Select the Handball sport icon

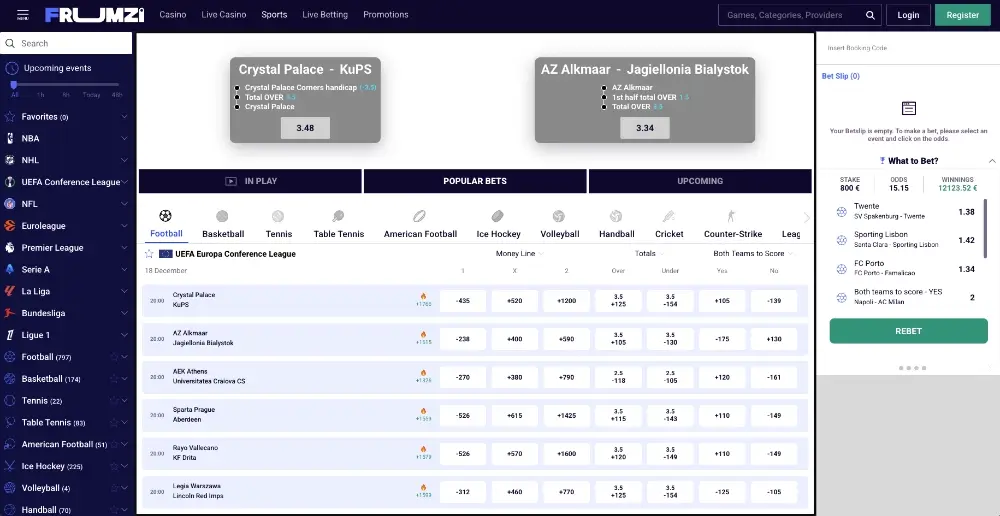click(616, 216)
